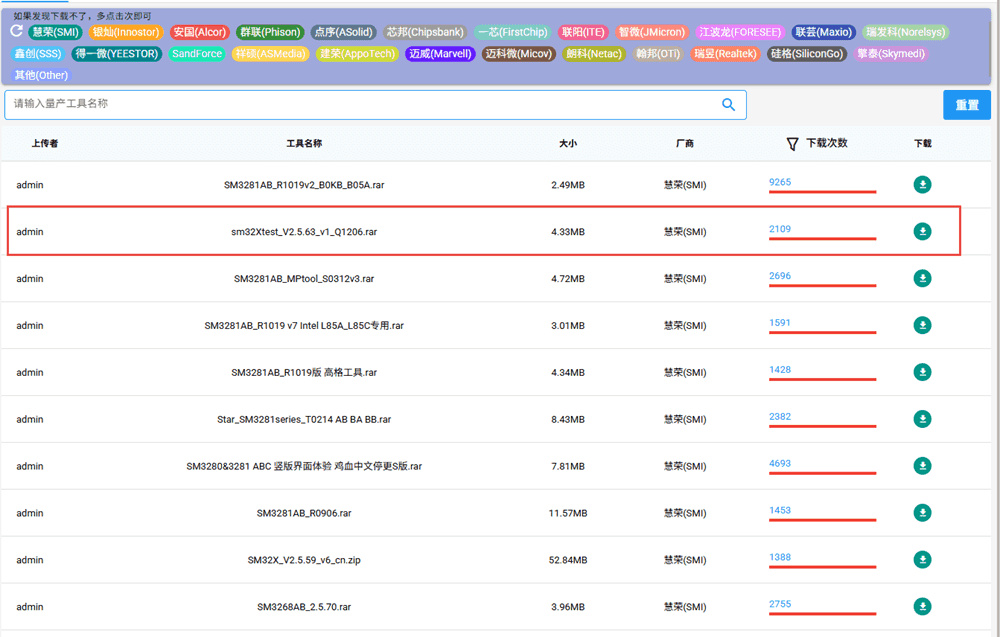Download SM3281AB_R0906.rar via green icon
The image size is (1000, 637).
pos(922,513)
